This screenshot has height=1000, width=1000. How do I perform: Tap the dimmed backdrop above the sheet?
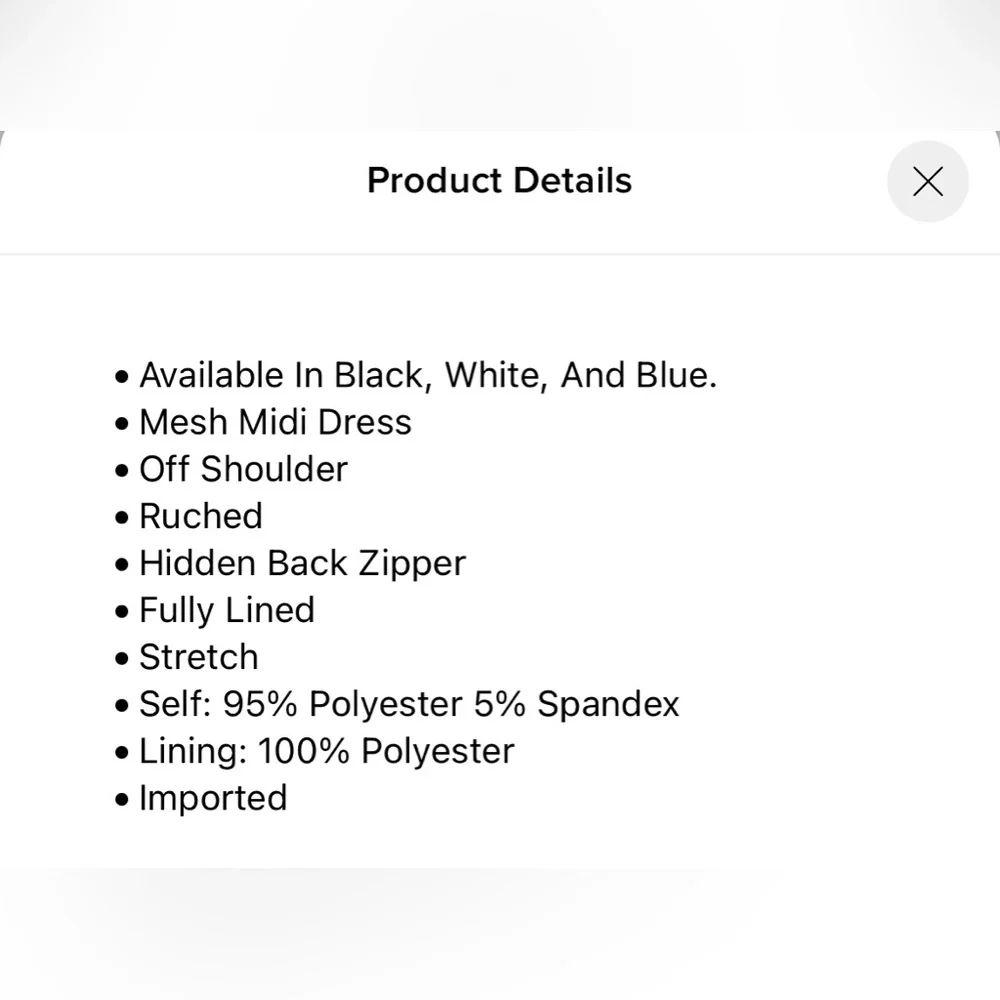coord(500,62)
